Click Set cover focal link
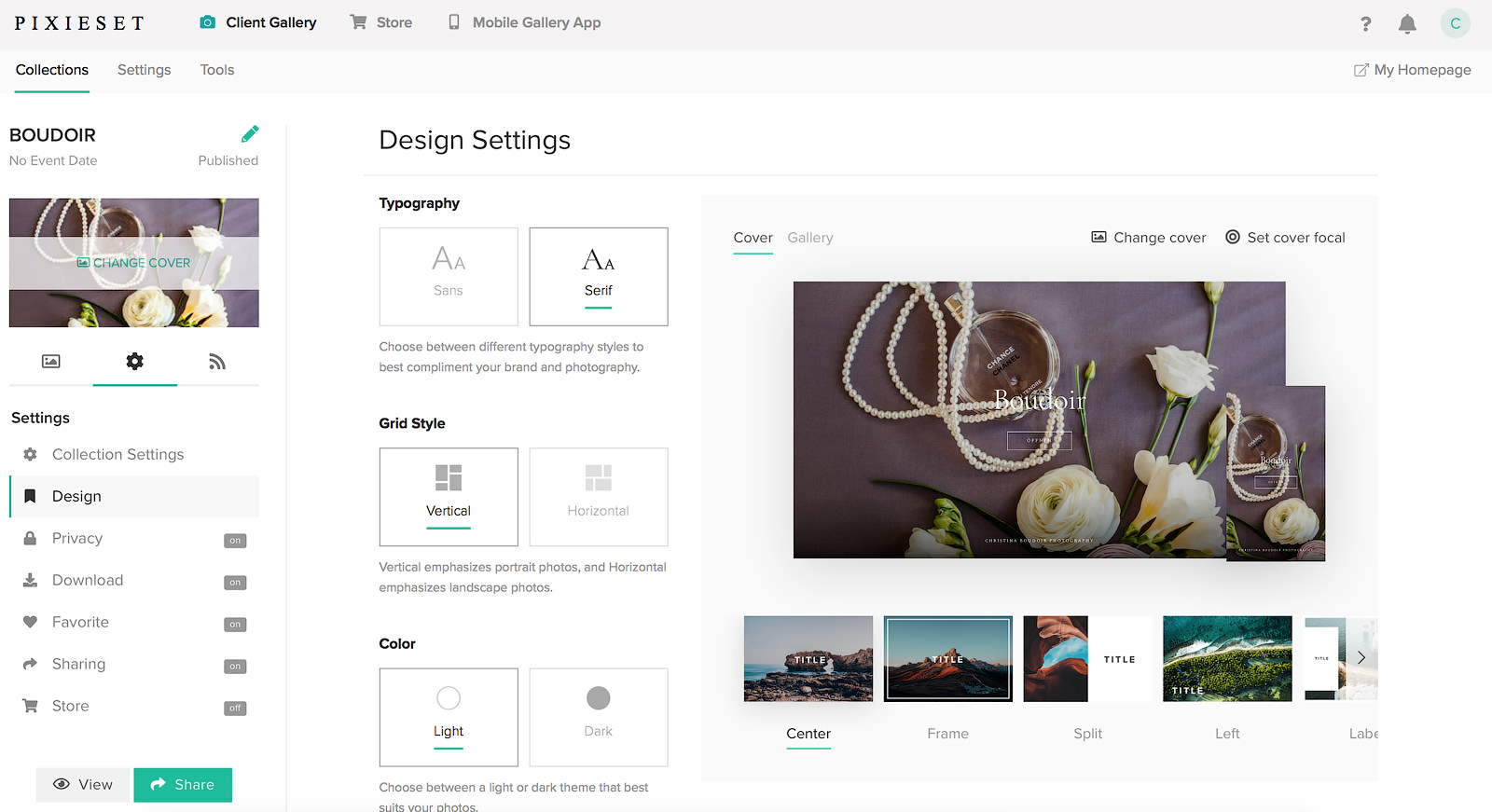This screenshot has height=812, width=1492. click(1285, 238)
